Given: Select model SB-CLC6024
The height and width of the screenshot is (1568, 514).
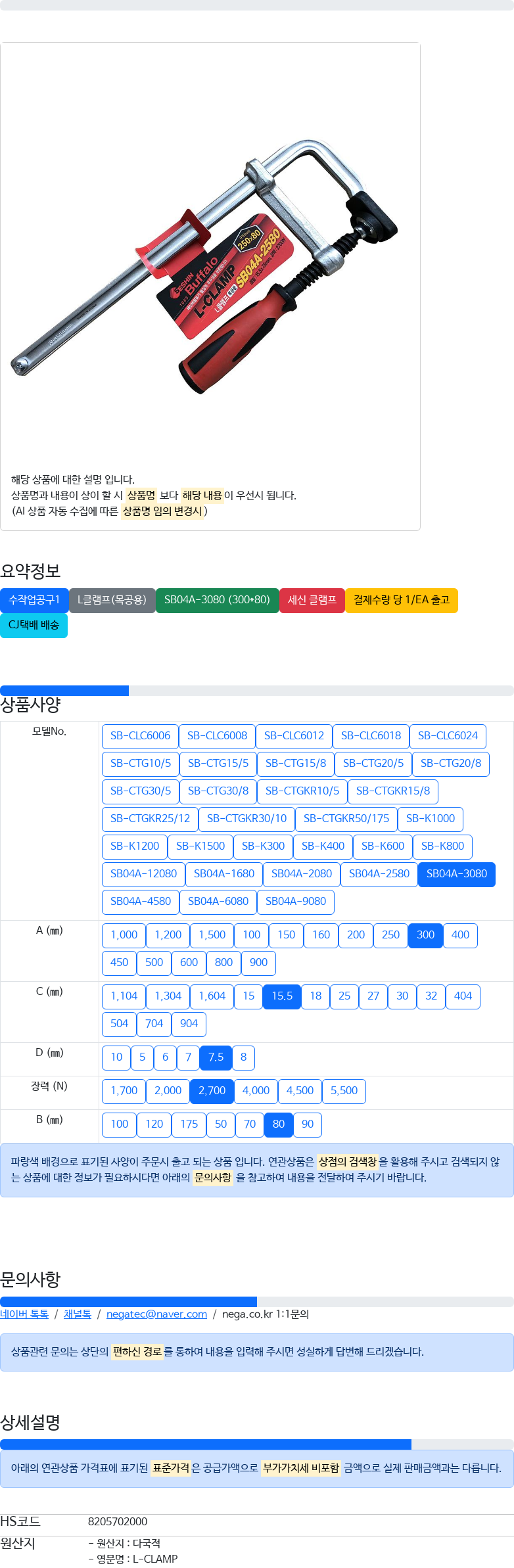Looking at the screenshot, I should click(448, 736).
